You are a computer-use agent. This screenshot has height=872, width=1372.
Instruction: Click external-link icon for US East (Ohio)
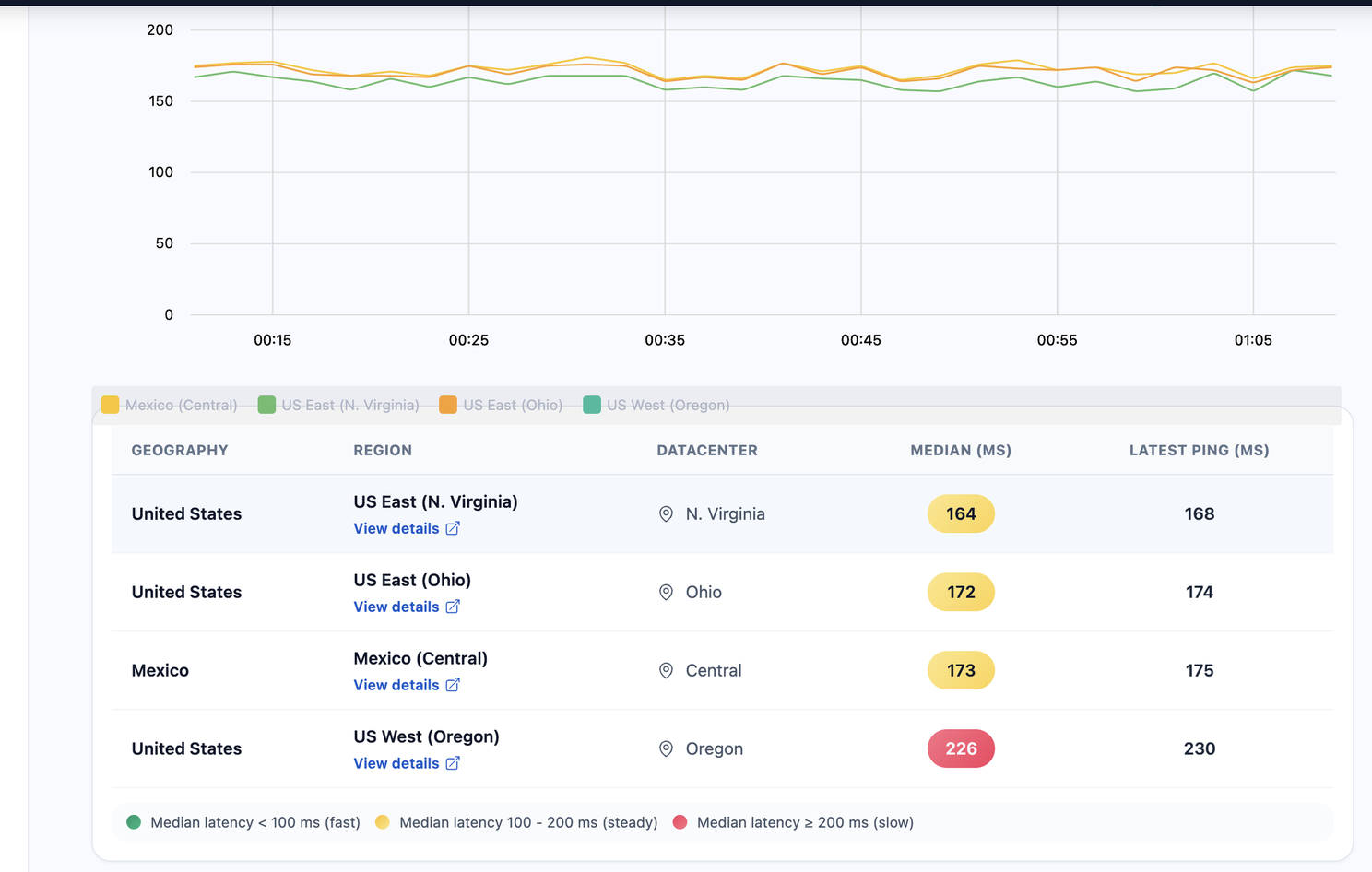(453, 607)
